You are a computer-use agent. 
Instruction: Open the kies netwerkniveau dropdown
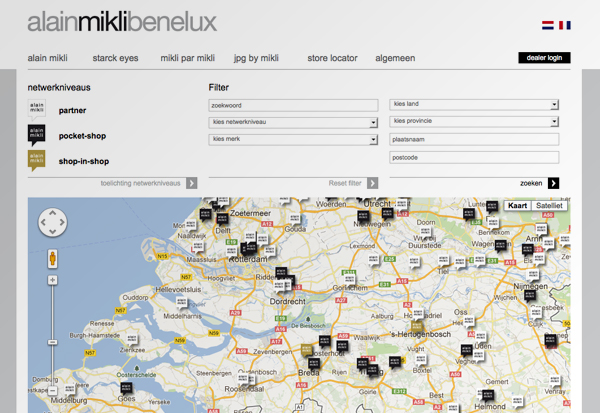pos(293,122)
